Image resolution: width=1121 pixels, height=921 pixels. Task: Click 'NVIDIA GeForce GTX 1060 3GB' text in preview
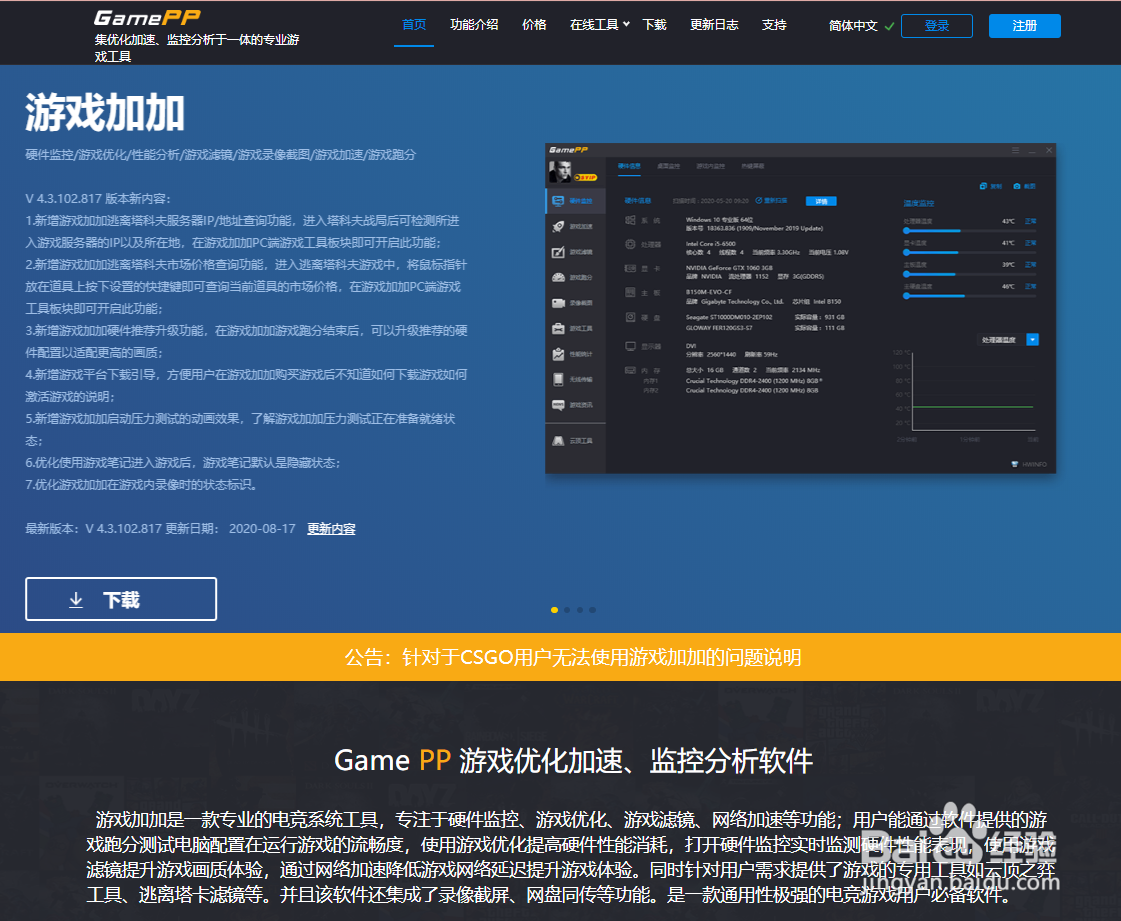729,267
